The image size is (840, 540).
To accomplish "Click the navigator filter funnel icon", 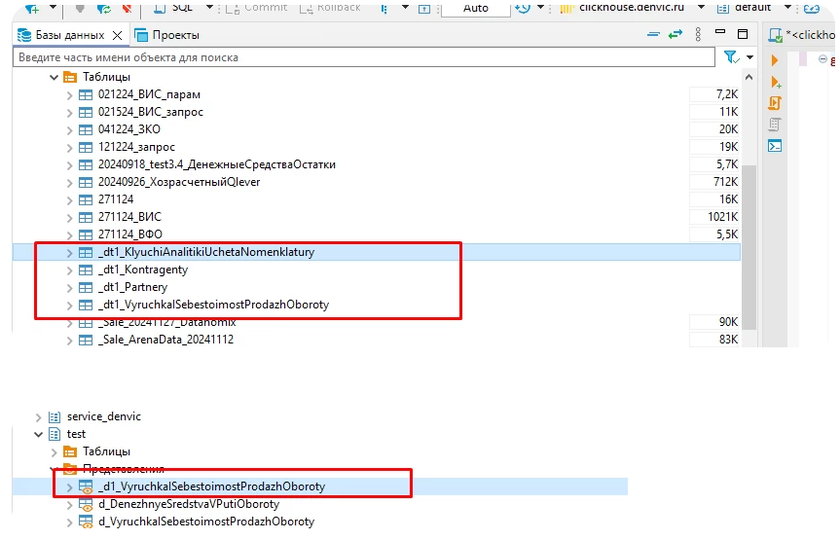I will point(730,58).
